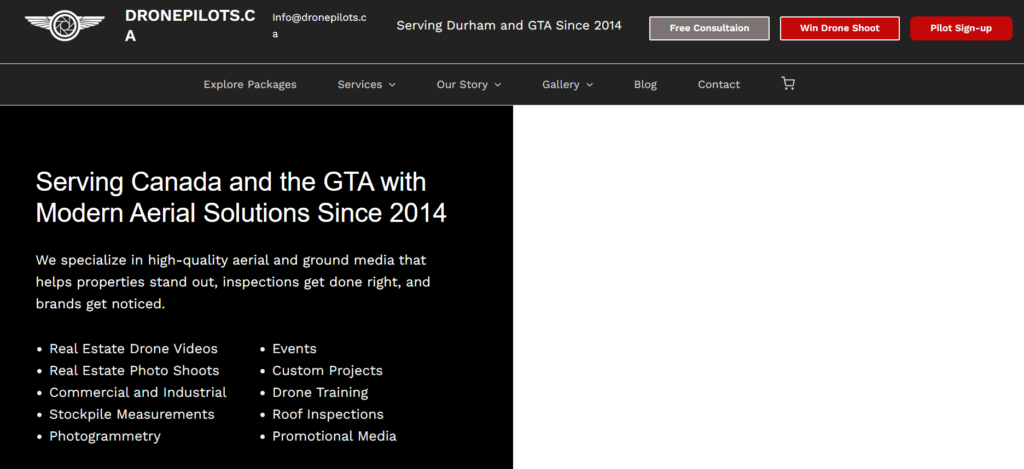Open the Contact menu item
The width and height of the screenshot is (1024, 469).
(718, 85)
